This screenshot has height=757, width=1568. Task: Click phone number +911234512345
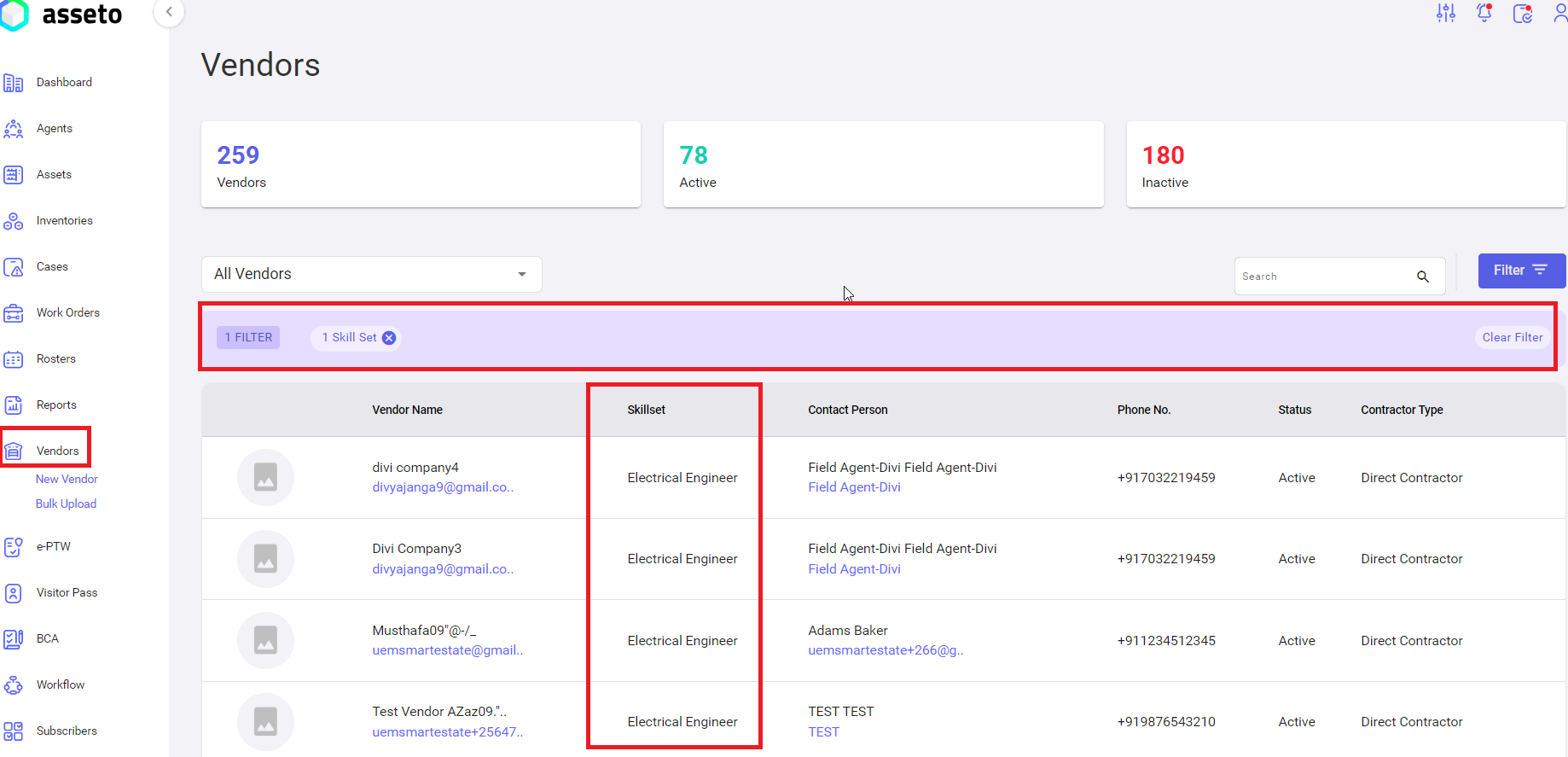(x=1166, y=641)
